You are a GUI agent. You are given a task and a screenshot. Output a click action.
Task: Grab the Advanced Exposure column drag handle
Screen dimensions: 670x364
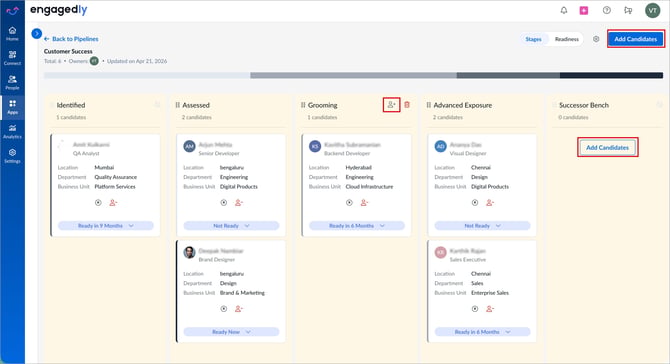[429, 105]
